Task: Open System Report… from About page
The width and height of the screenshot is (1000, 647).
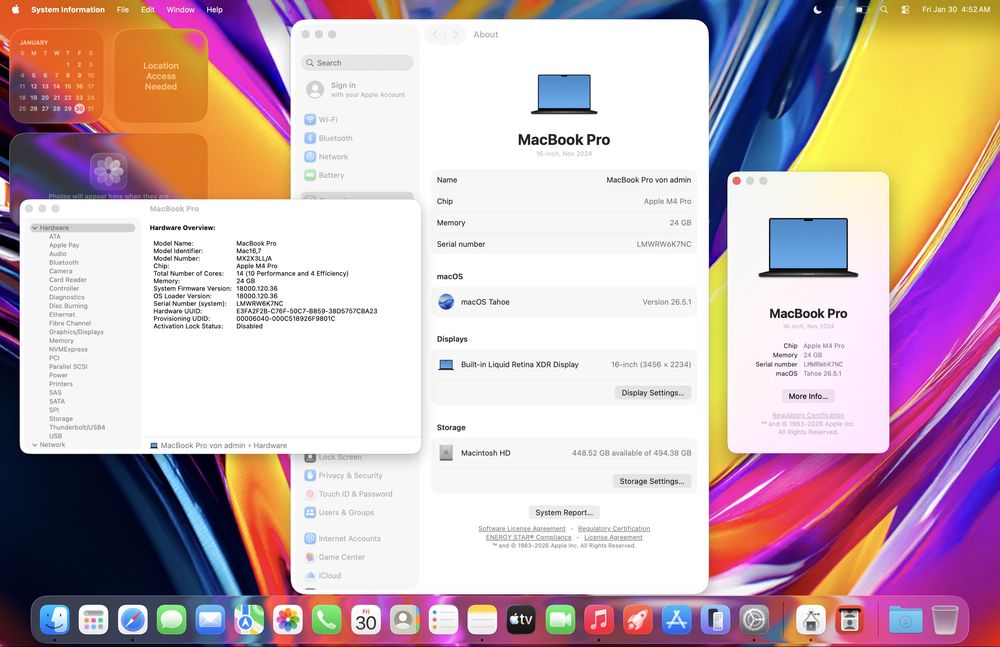Action: click(564, 512)
